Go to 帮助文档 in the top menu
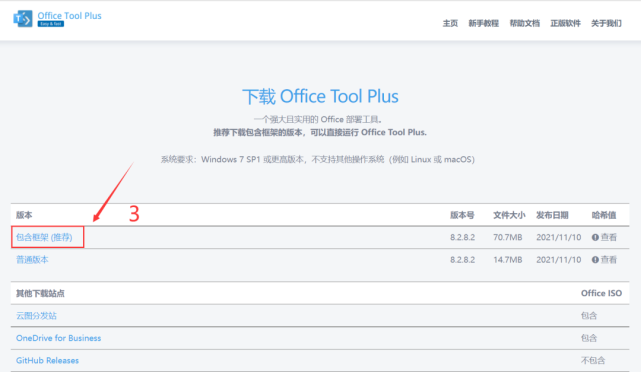Image resolution: width=641 pixels, height=372 pixels. tap(524, 23)
